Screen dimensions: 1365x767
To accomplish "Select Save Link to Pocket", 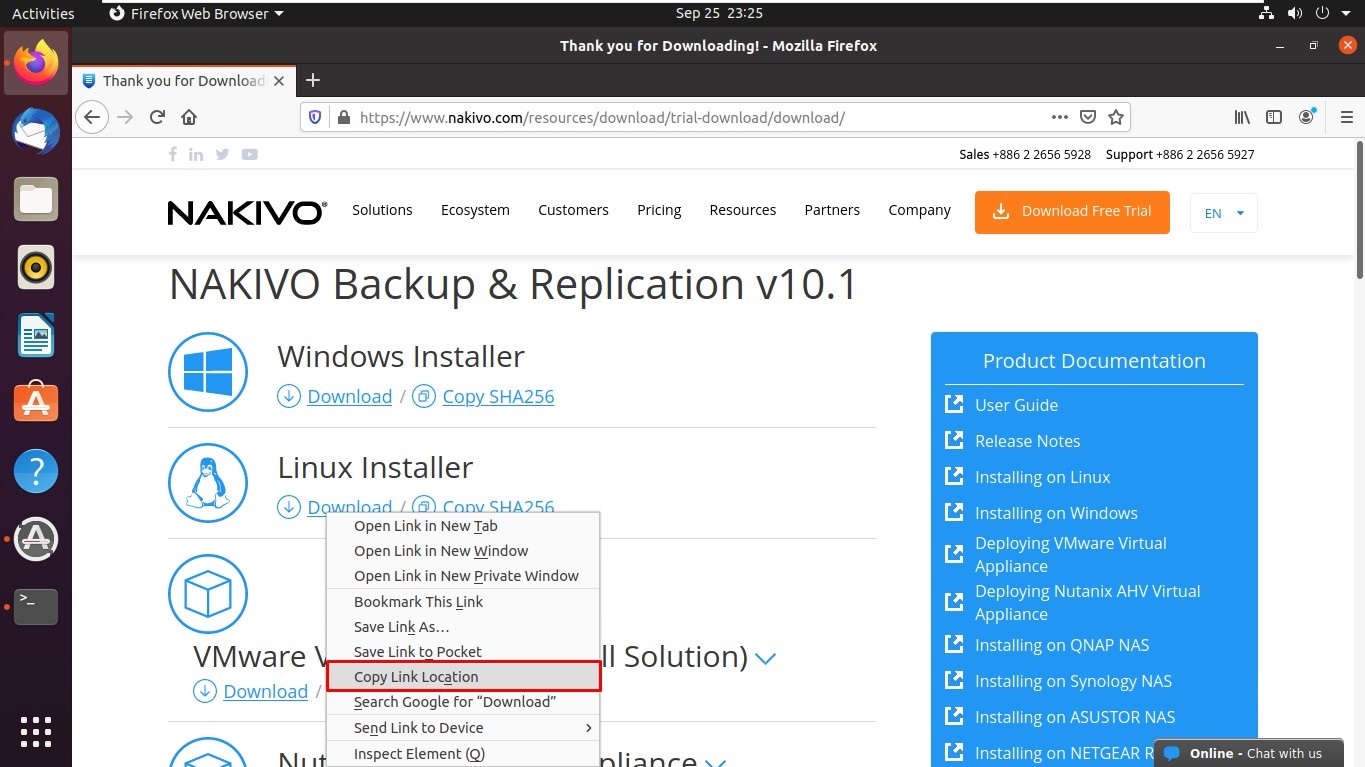I will click(x=463, y=652).
